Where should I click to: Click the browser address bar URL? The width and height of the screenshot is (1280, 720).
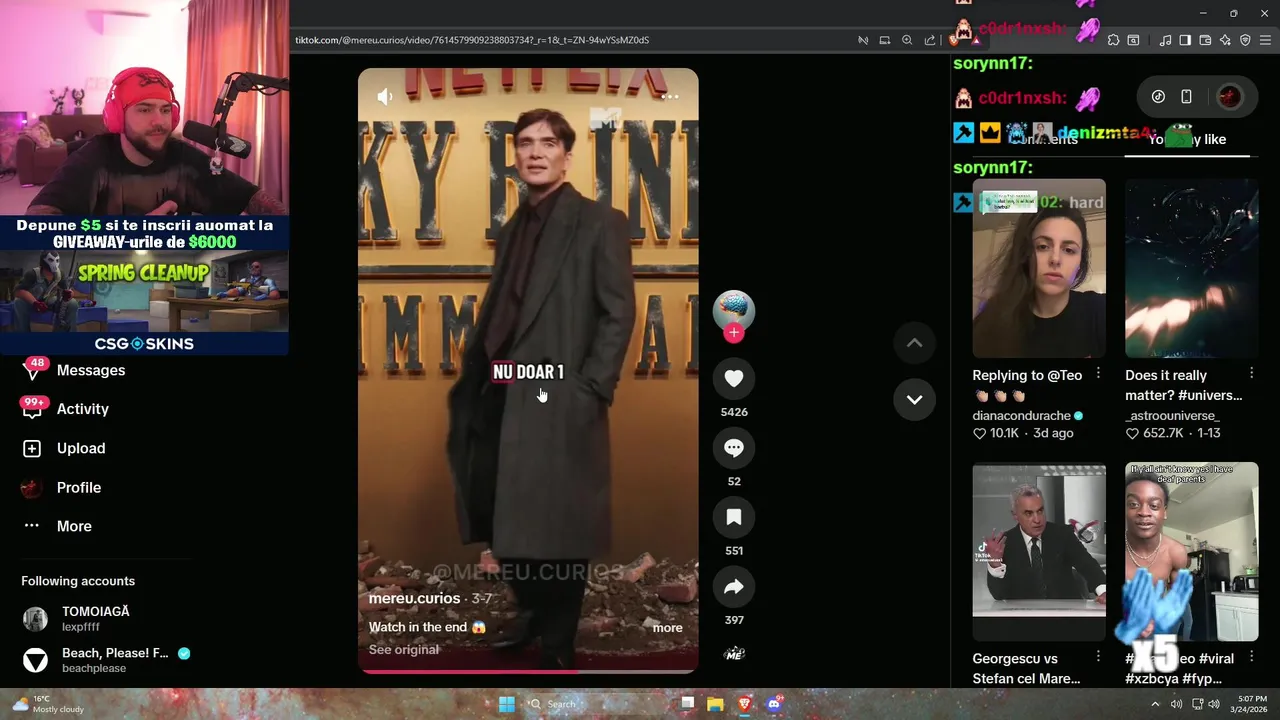472,40
